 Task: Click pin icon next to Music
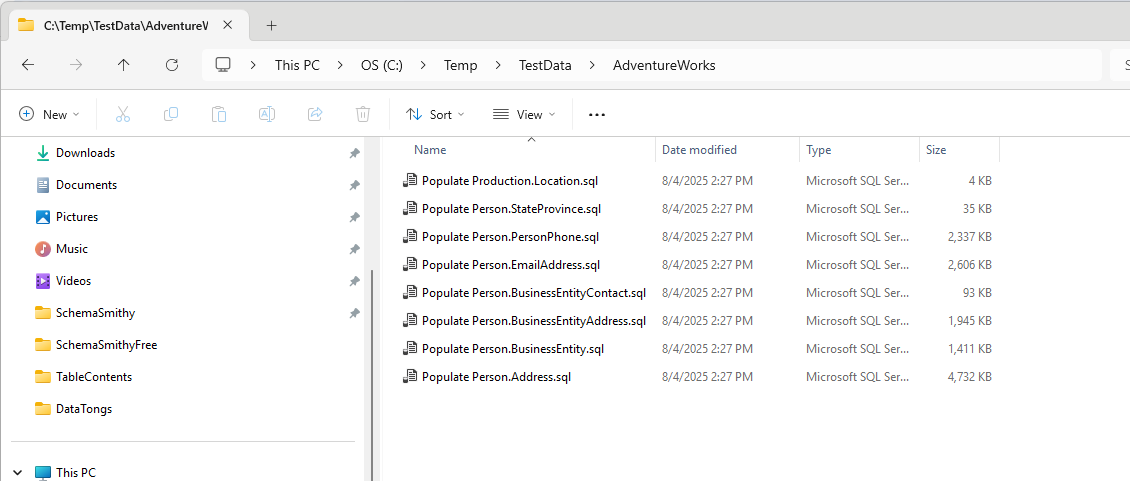click(354, 249)
